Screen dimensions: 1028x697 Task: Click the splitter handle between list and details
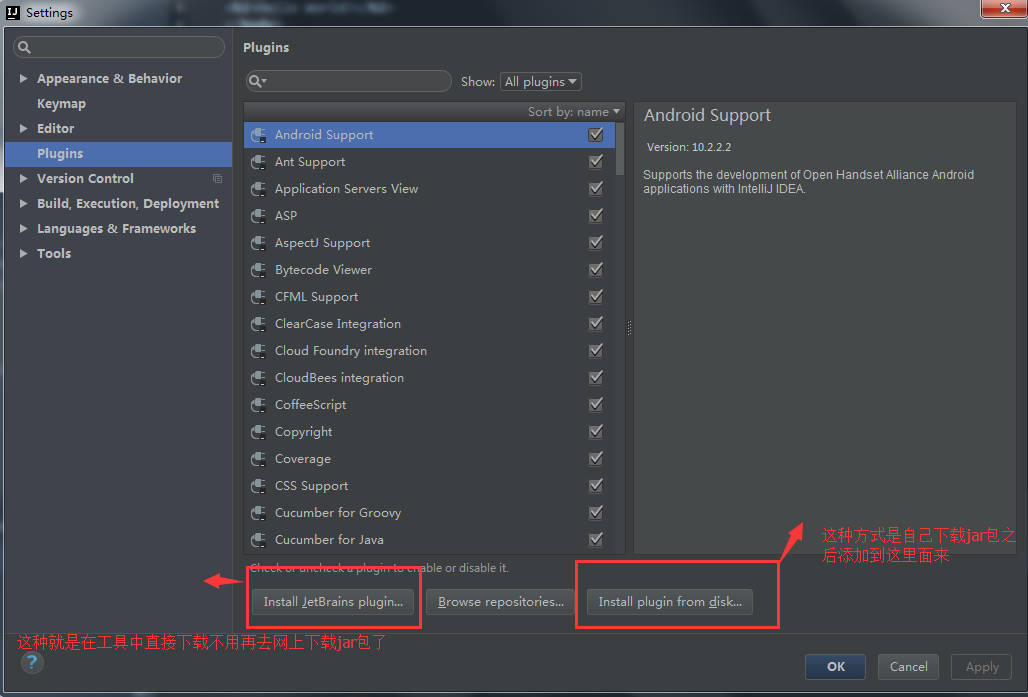pos(629,328)
